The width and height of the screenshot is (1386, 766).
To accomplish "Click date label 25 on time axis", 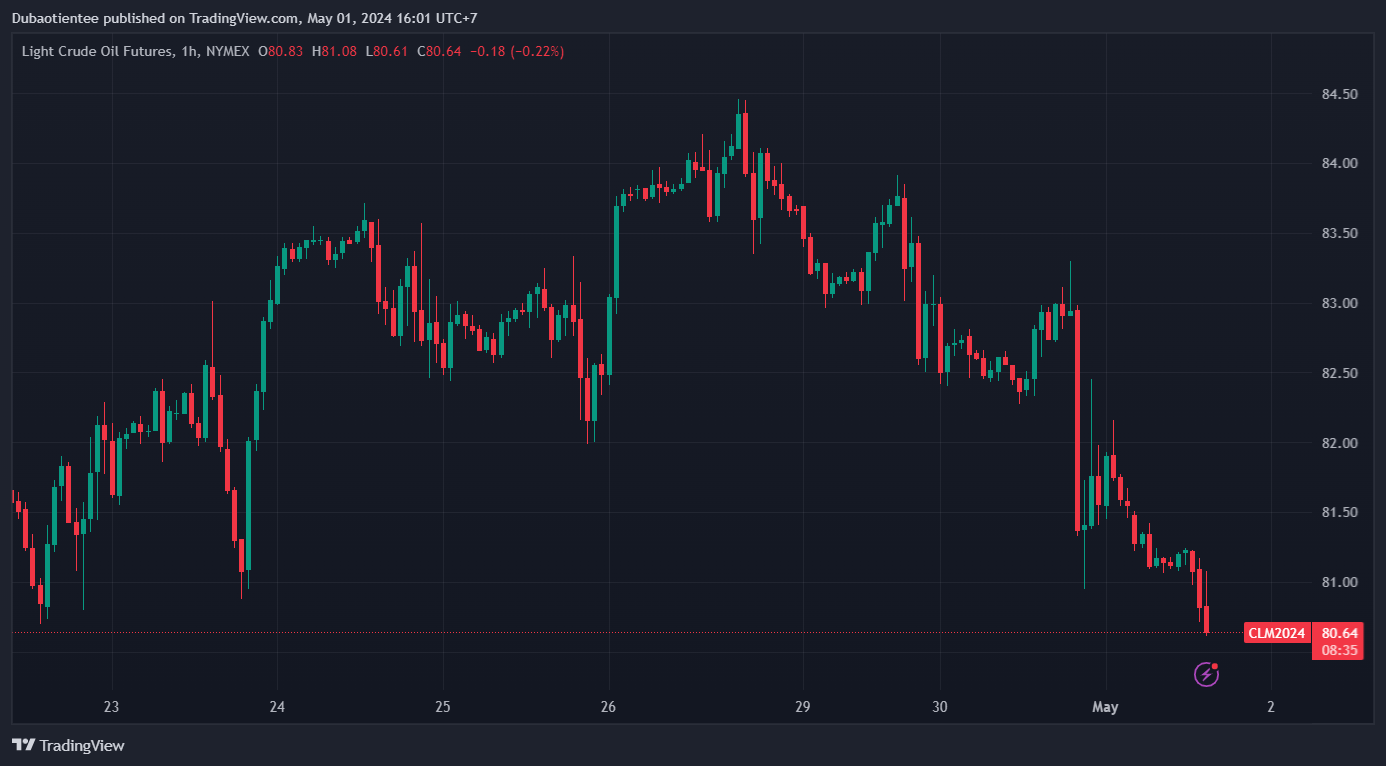I will [x=443, y=707].
